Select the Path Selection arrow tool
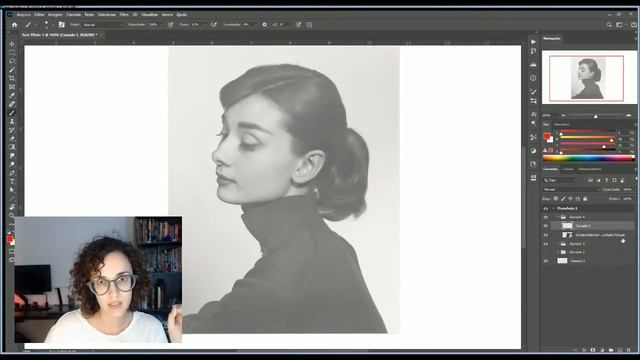 point(12,190)
